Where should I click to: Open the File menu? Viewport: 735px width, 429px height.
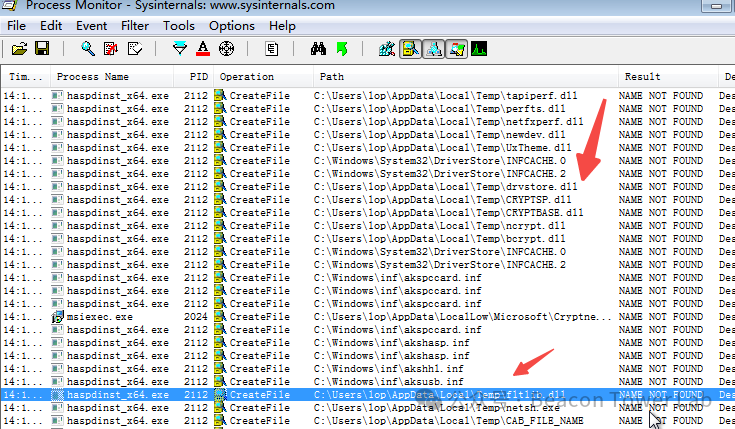point(16,26)
